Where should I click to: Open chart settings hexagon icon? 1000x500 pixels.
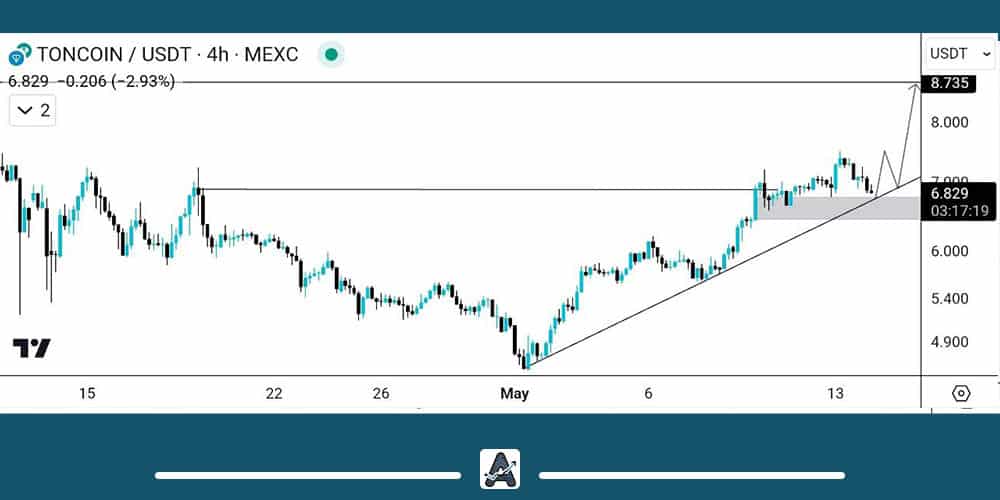pos(961,393)
